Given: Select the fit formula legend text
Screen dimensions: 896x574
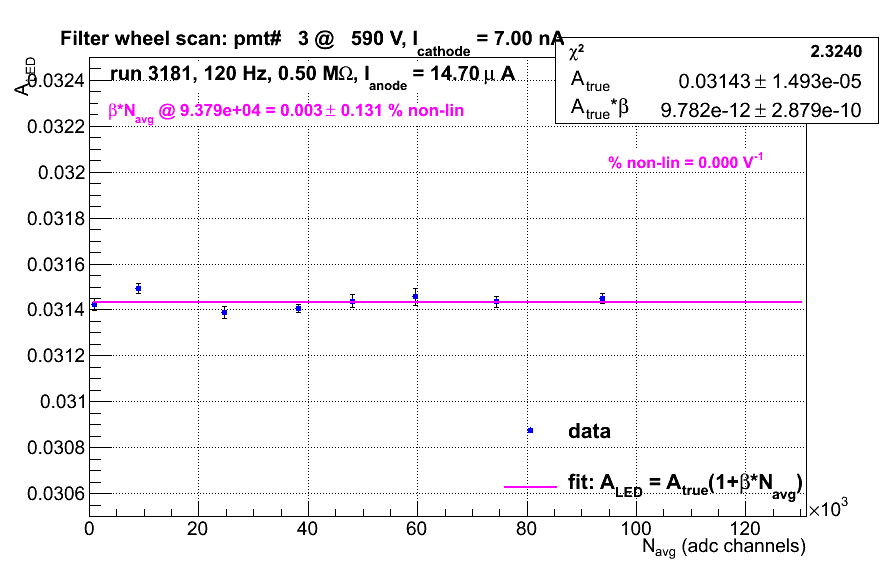Looking at the screenshot, I should point(685,485).
